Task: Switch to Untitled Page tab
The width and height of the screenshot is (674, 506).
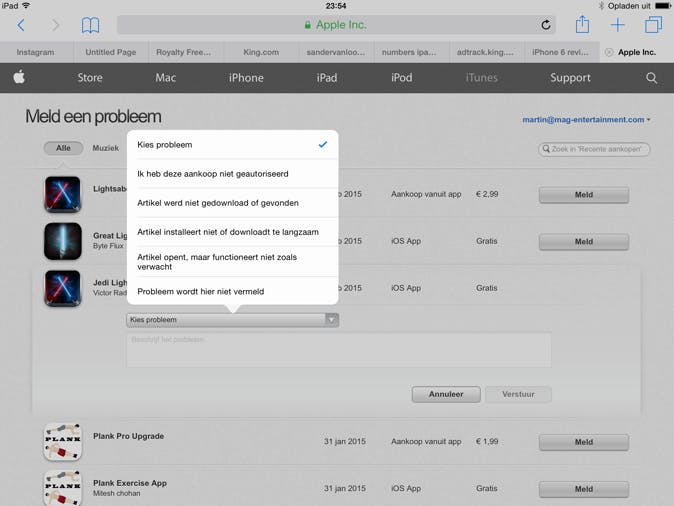Action: [x=111, y=52]
